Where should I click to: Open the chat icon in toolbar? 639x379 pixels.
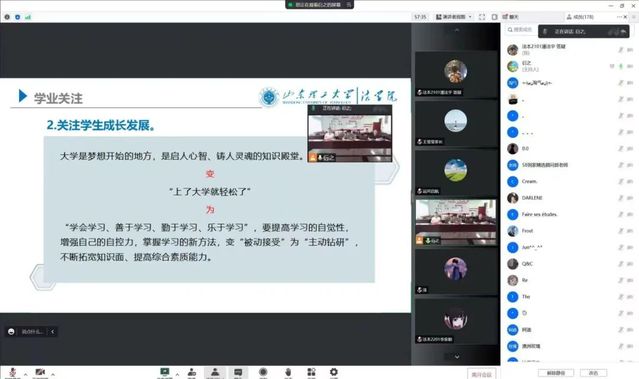tap(238, 372)
